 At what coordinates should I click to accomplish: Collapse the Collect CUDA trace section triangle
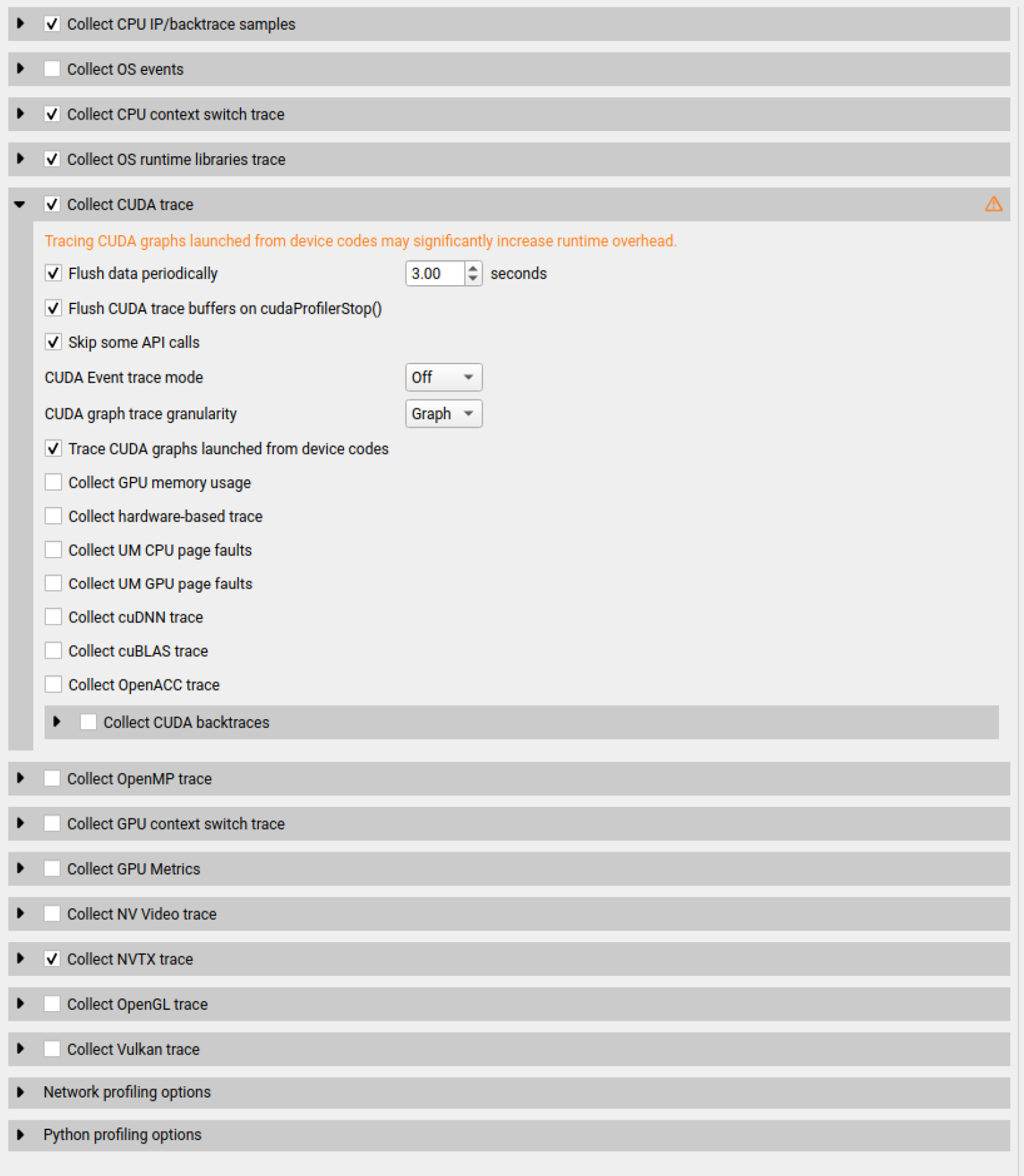point(19,204)
